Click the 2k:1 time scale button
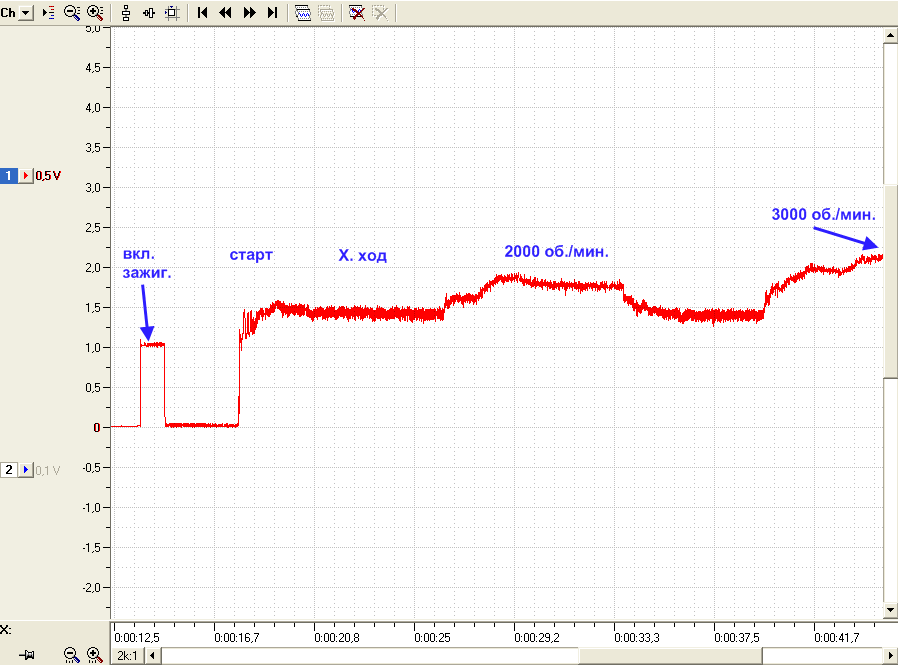Viewport: 898px width, 665px height. (x=127, y=655)
